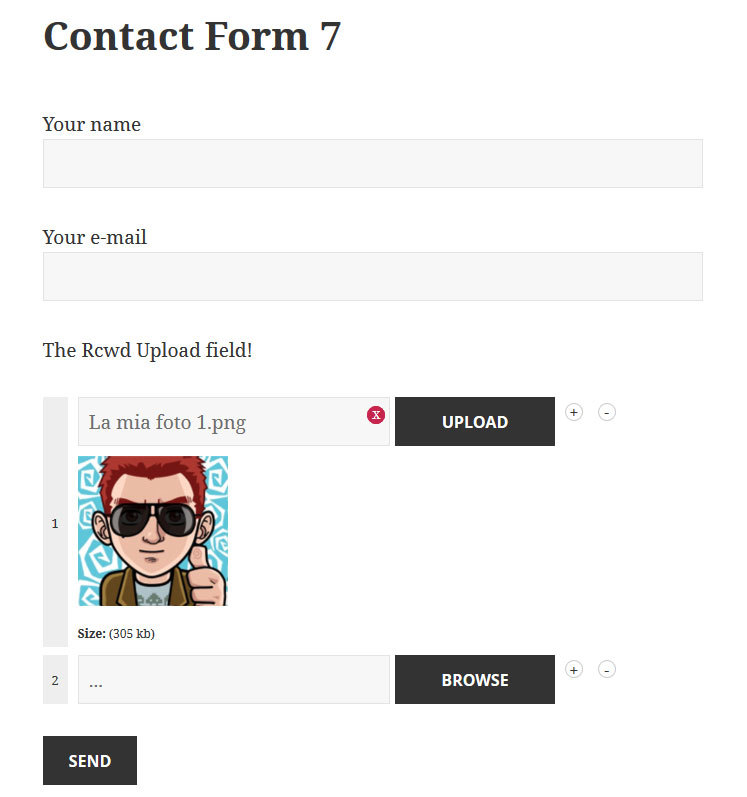Screen dimensions: 747x797
Task: Click the 'Size: (305 kb)' file info
Action: coord(116,633)
